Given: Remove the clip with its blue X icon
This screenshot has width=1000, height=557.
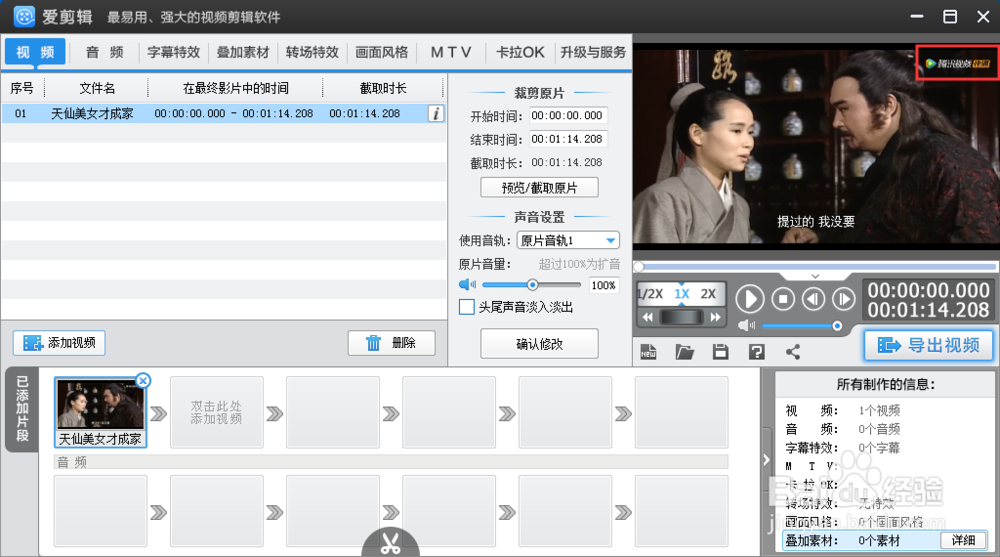Looking at the screenshot, I should point(143,381).
